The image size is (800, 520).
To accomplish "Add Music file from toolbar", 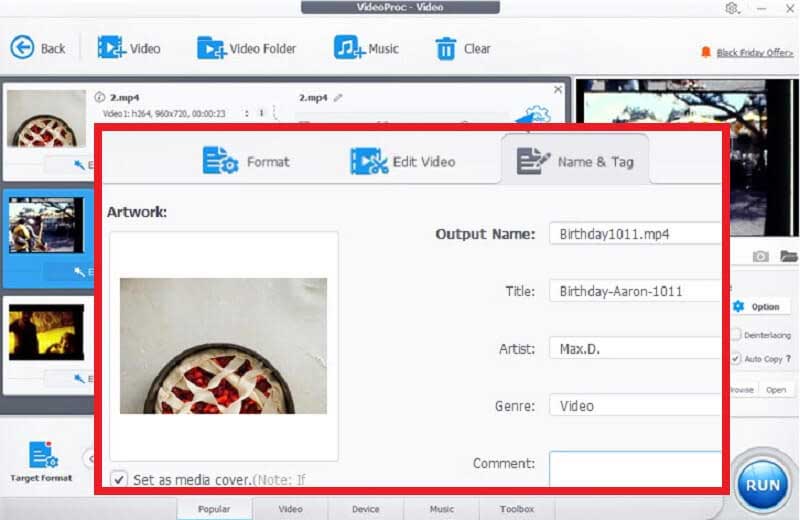I will point(366,48).
